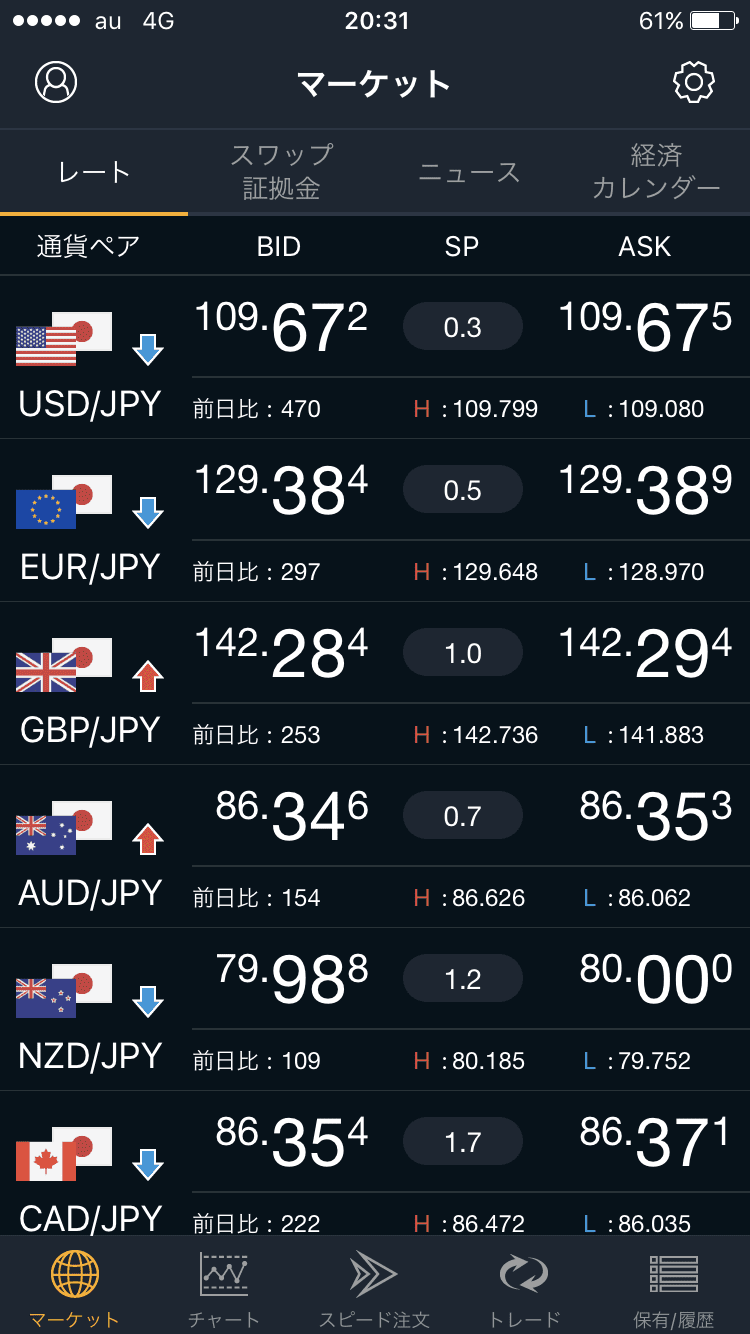Screen dimensions: 750x1334
Task: Open settings via the gear icon
Action: 694,82
